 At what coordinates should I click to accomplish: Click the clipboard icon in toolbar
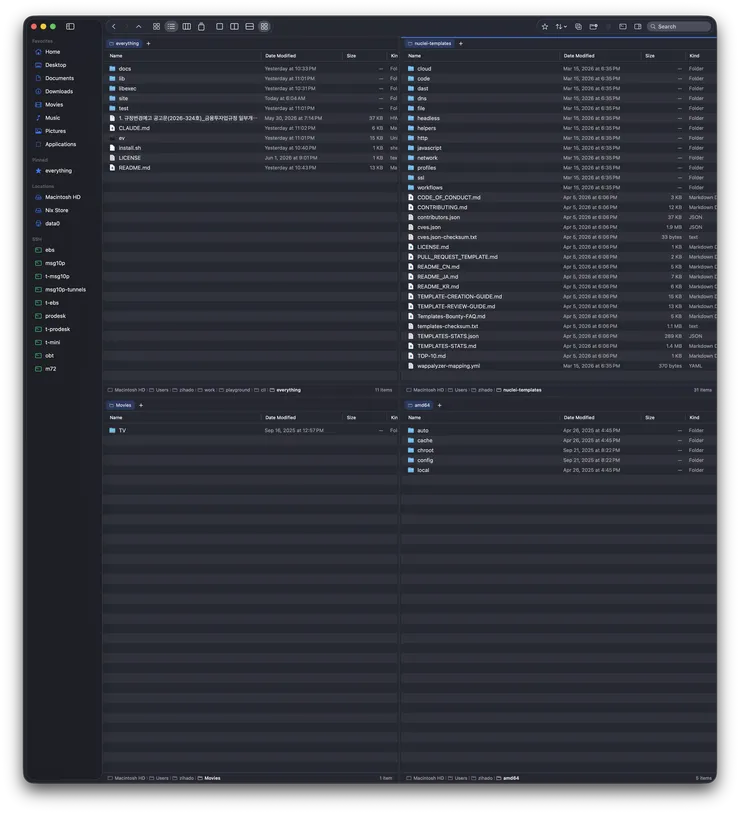tap(201, 26)
